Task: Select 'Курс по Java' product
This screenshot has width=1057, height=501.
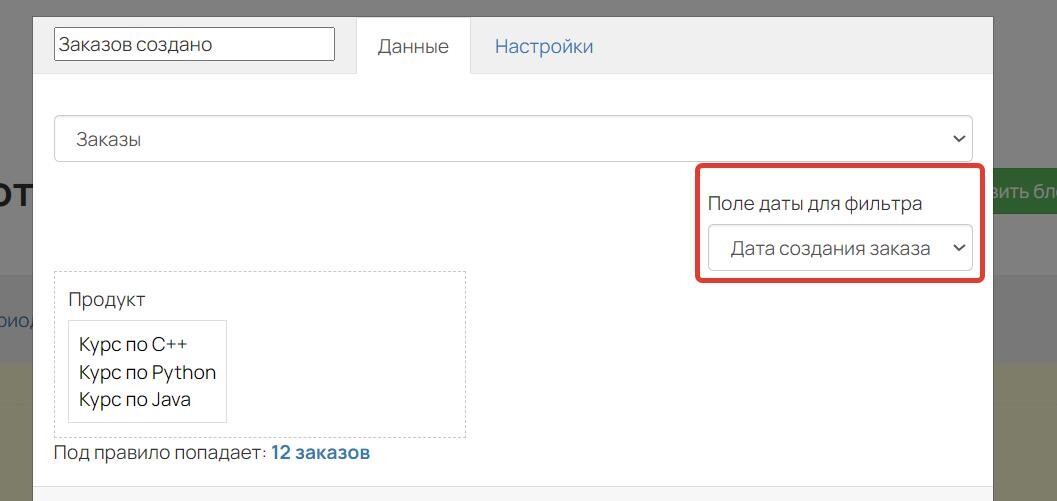Action: tap(135, 399)
